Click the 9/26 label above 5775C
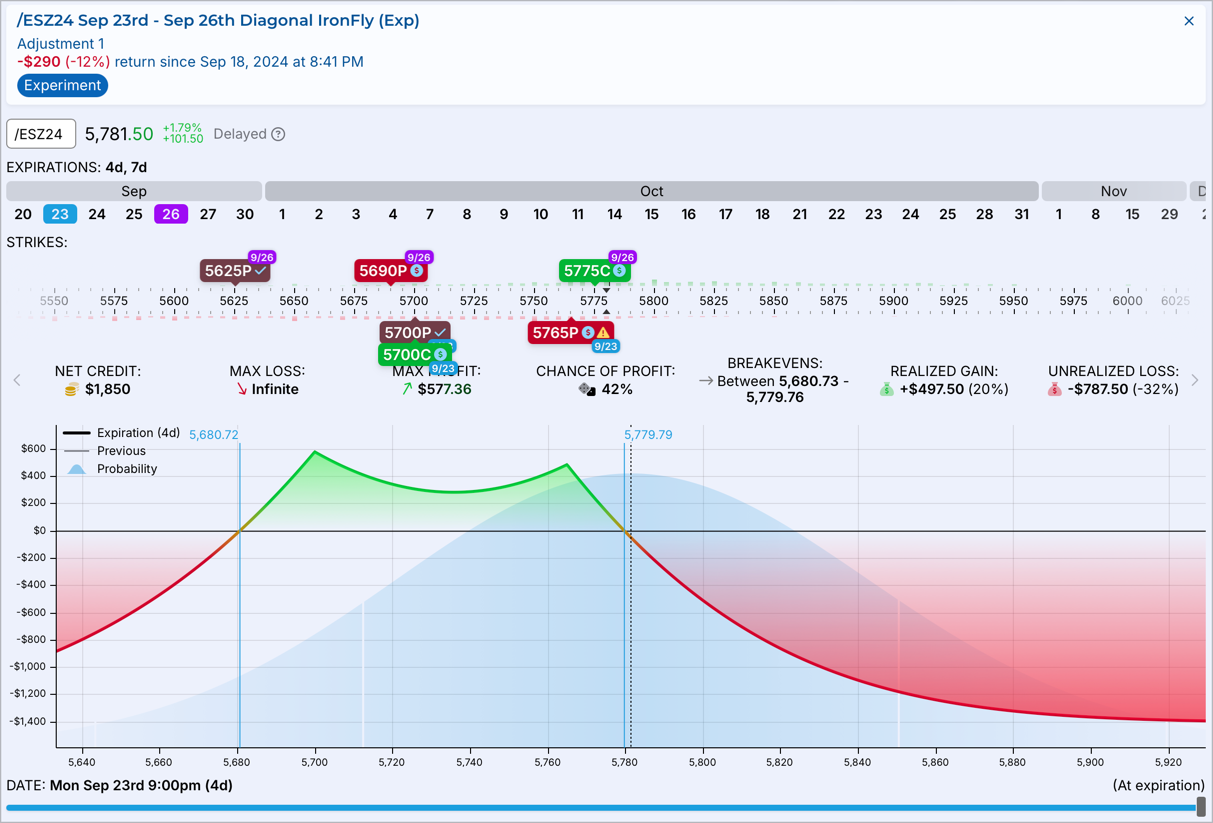Viewport: 1213px width, 823px height. point(622,257)
